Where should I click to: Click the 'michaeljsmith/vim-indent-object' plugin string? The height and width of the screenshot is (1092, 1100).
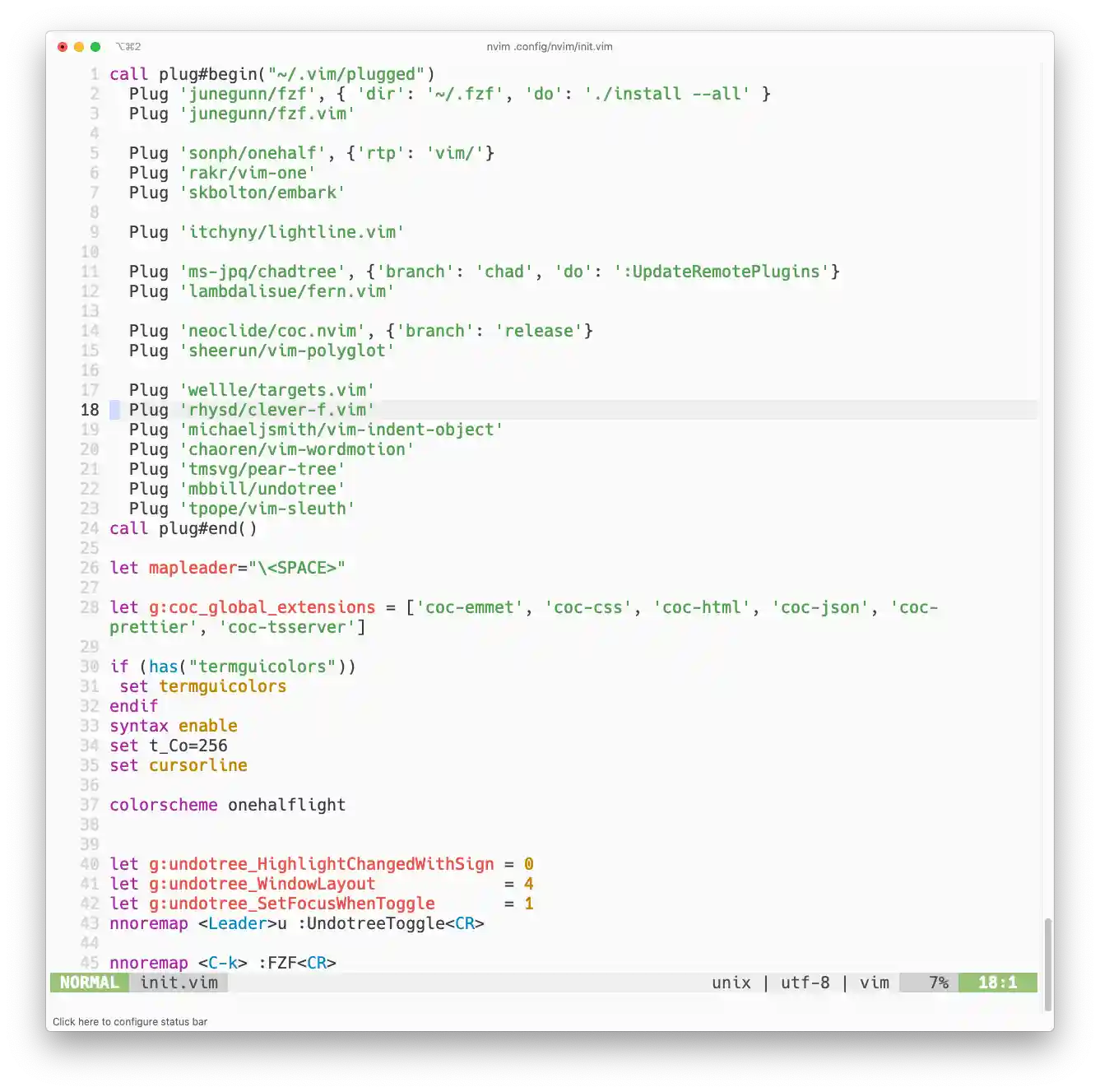(341, 430)
